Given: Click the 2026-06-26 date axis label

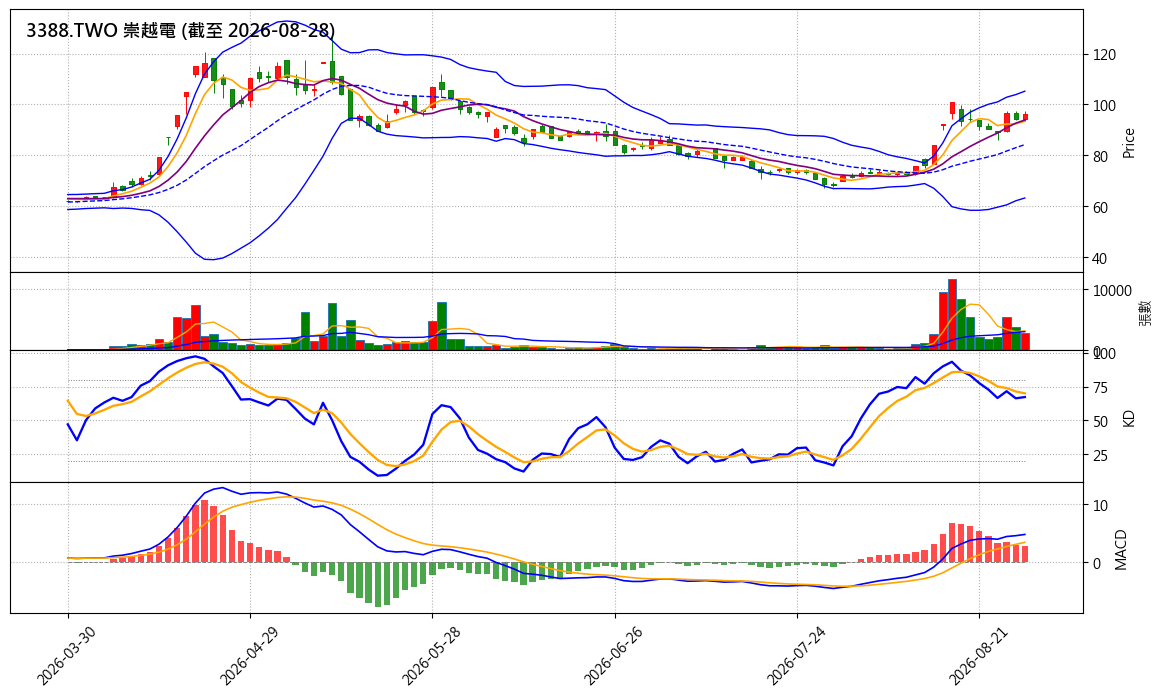Looking at the screenshot, I should click(613, 655).
